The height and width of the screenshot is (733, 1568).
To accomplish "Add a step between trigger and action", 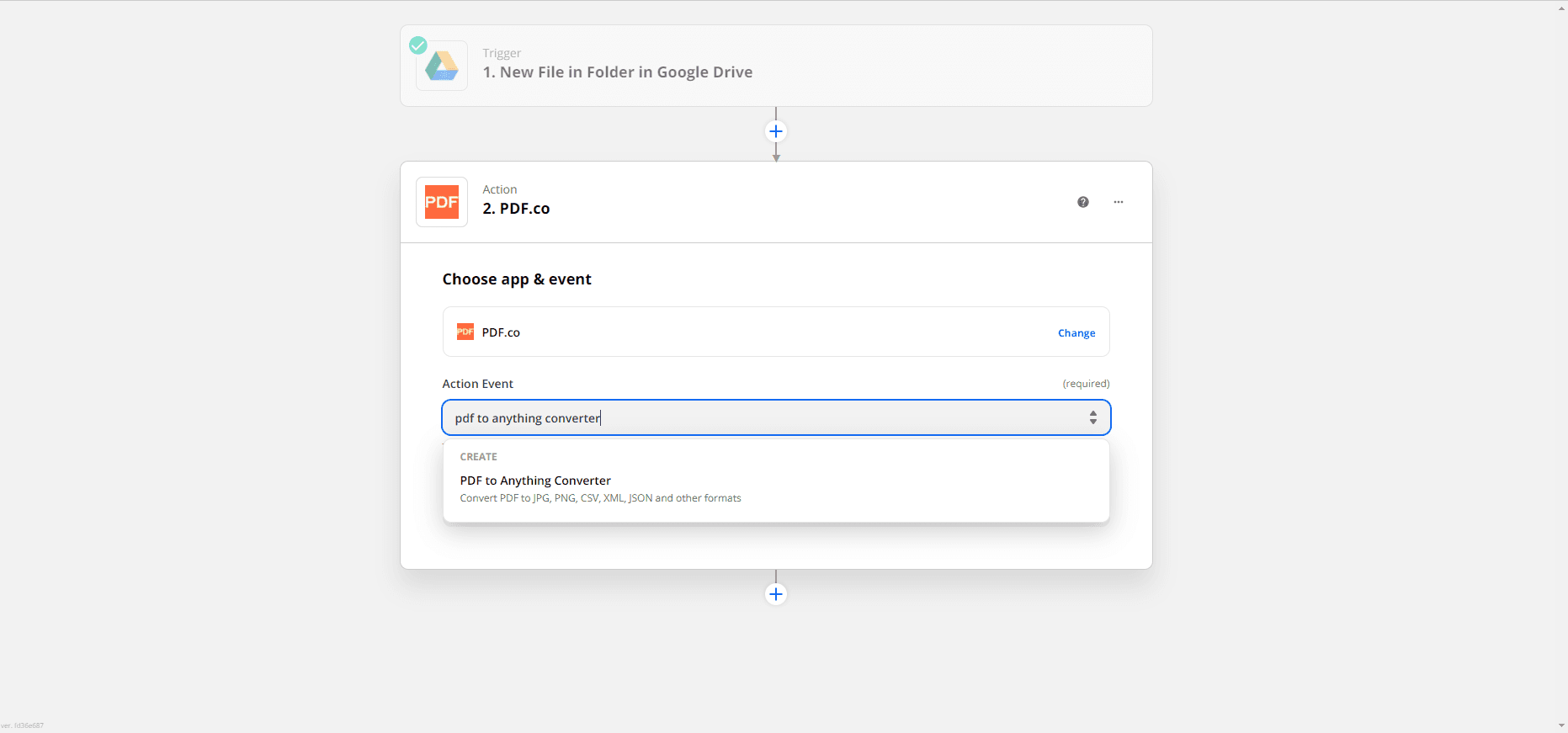I will coord(775,131).
